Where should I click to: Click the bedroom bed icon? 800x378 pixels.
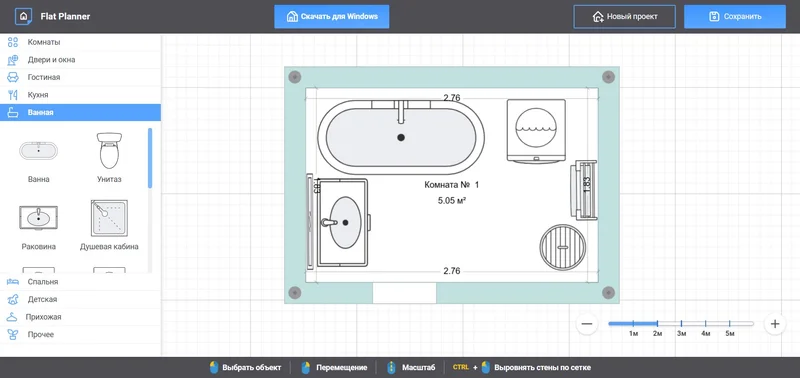click(13, 282)
